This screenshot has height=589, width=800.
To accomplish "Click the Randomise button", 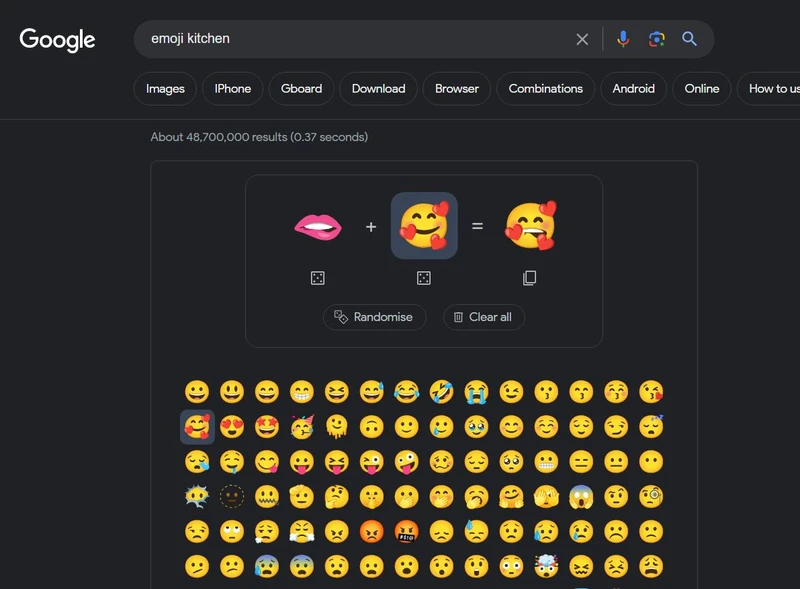I will 376,317.
